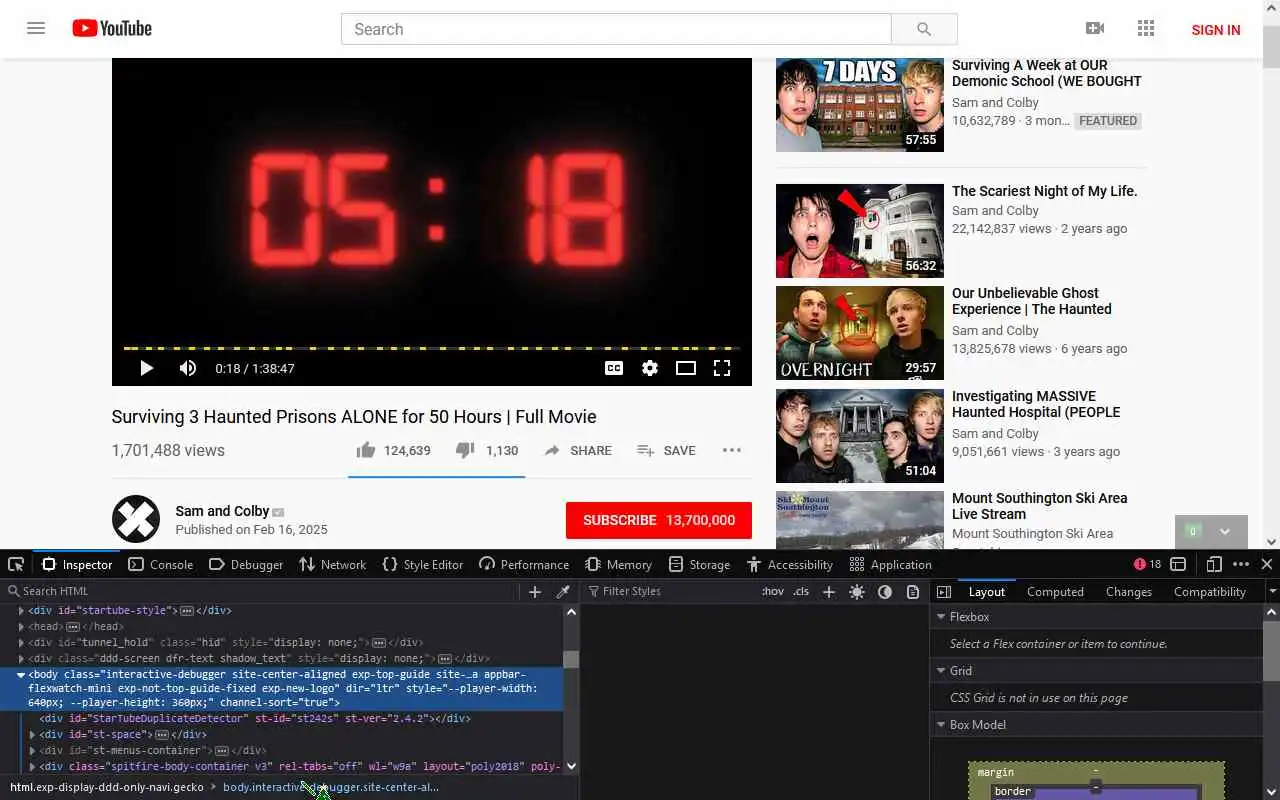The height and width of the screenshot is (800, 1280).
Task: Collapse the Flexbox section
Action: click(941, 617)
